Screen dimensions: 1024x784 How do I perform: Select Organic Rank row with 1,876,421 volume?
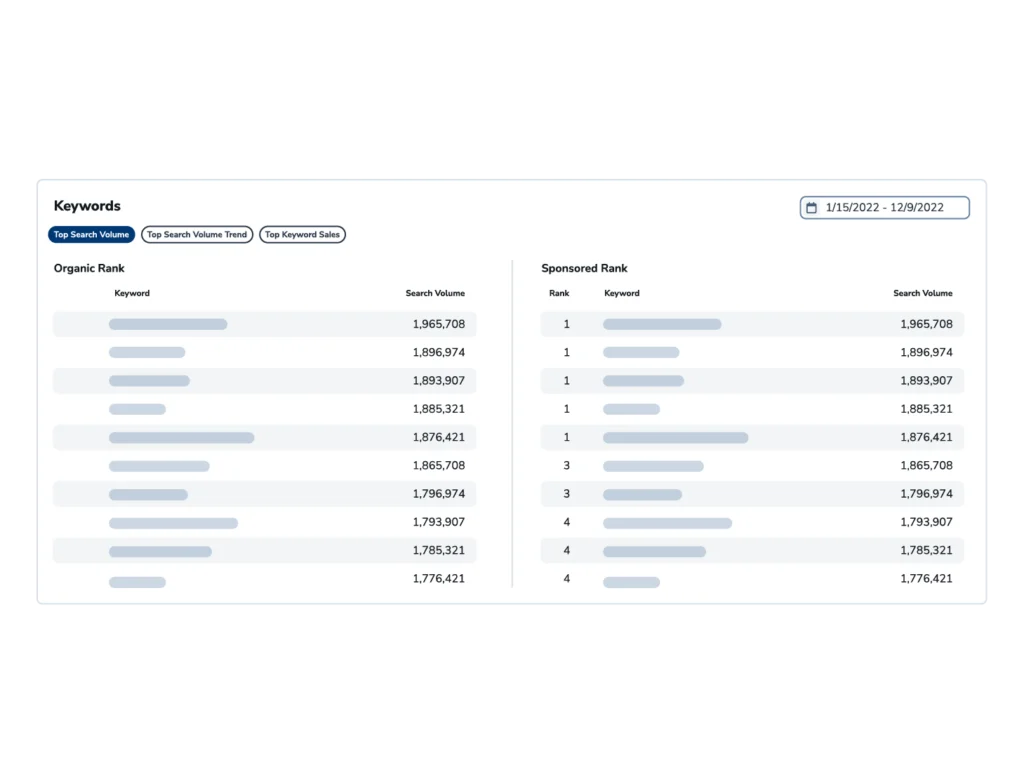pos(264,437)
